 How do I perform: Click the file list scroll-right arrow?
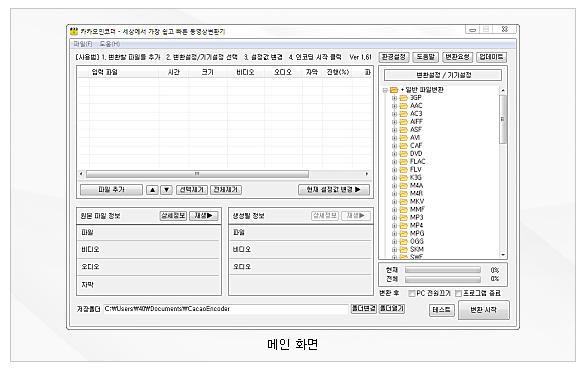(x=367, y=174)
